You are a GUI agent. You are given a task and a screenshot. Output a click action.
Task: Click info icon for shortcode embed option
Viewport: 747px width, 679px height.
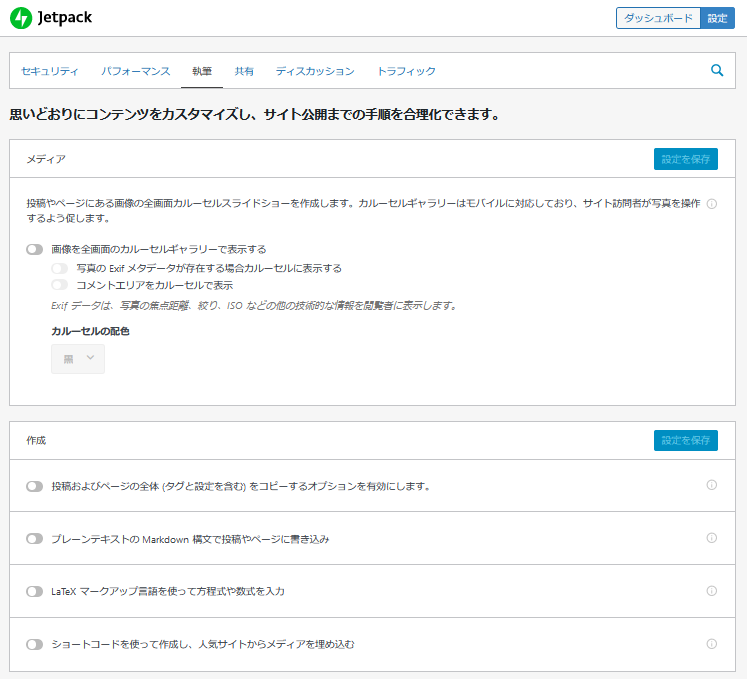(x=712, y=644)
